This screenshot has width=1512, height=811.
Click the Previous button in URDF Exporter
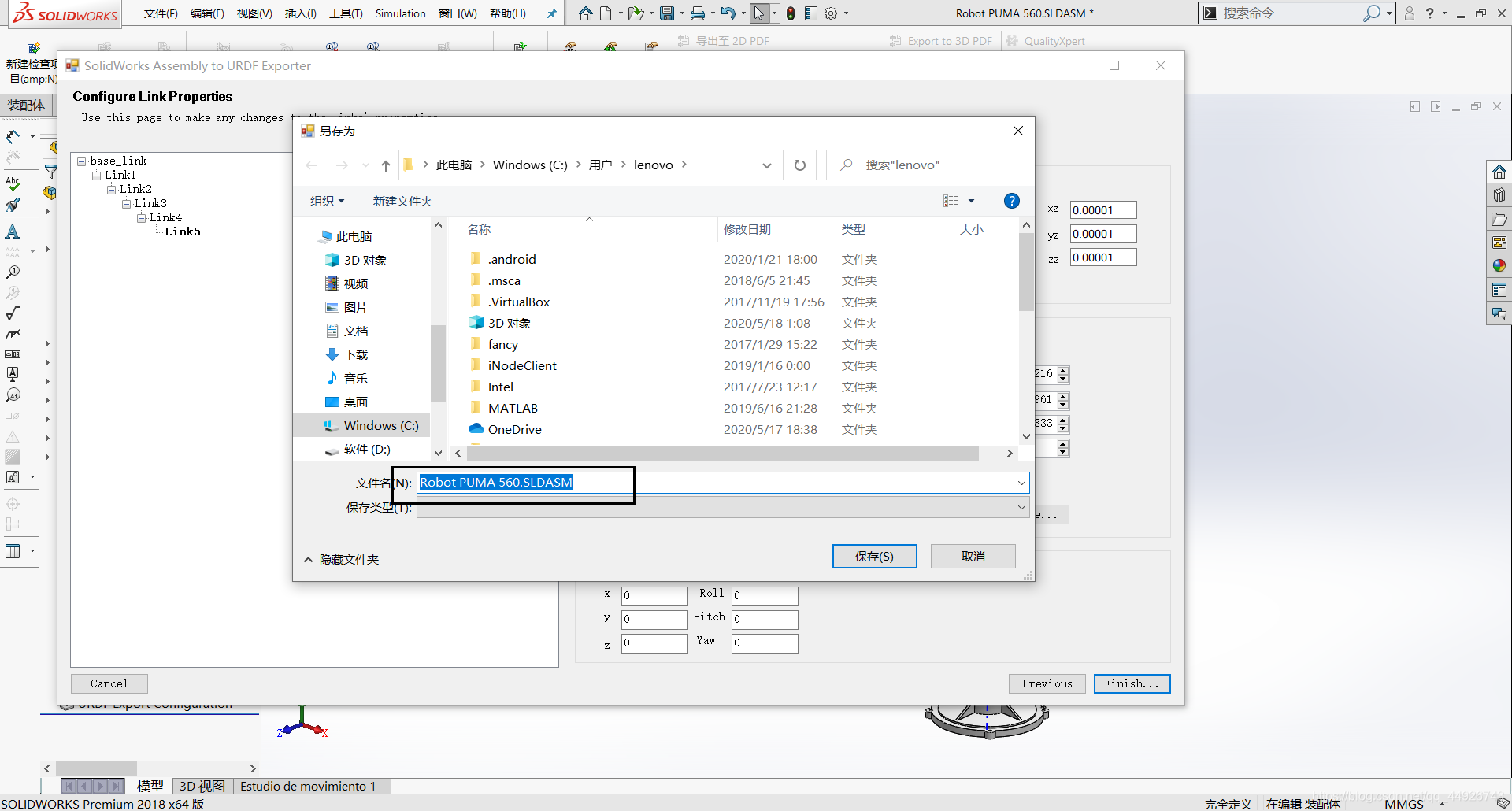tap(1047, 683)
